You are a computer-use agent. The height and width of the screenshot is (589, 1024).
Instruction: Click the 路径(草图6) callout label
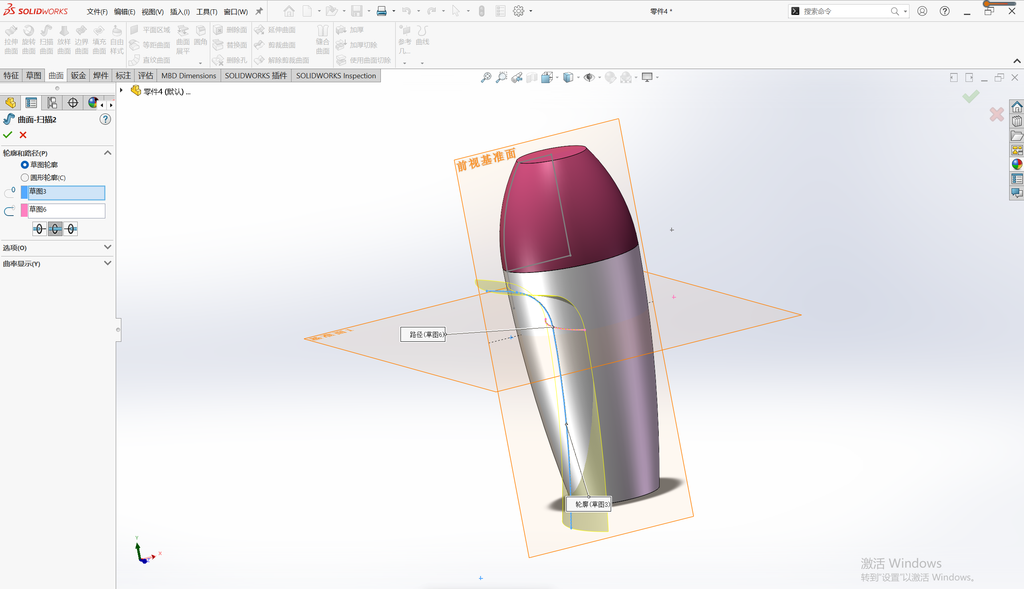coord(423,334)
